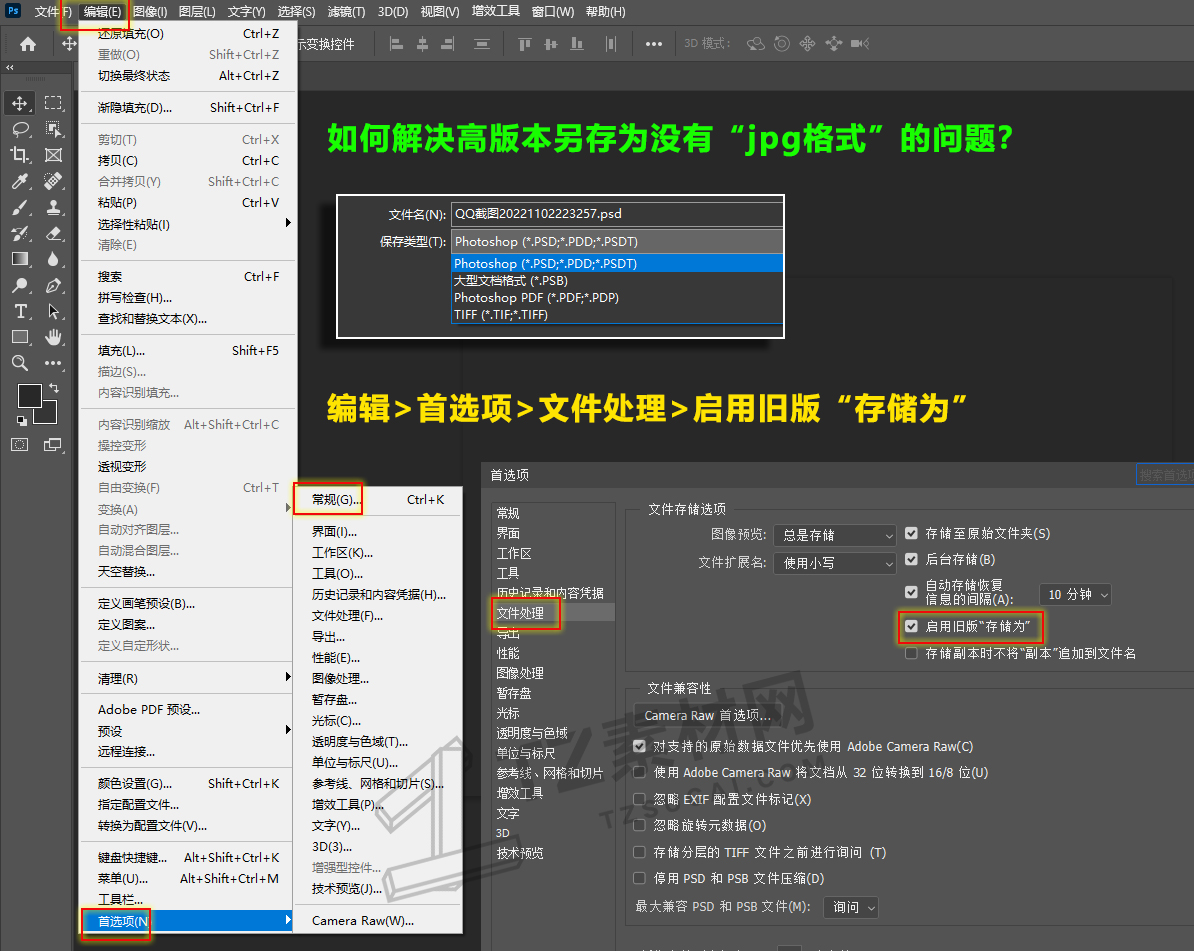Select the History Brush tool
Screen dimensions: 1194x951
(x=20, y=233)
